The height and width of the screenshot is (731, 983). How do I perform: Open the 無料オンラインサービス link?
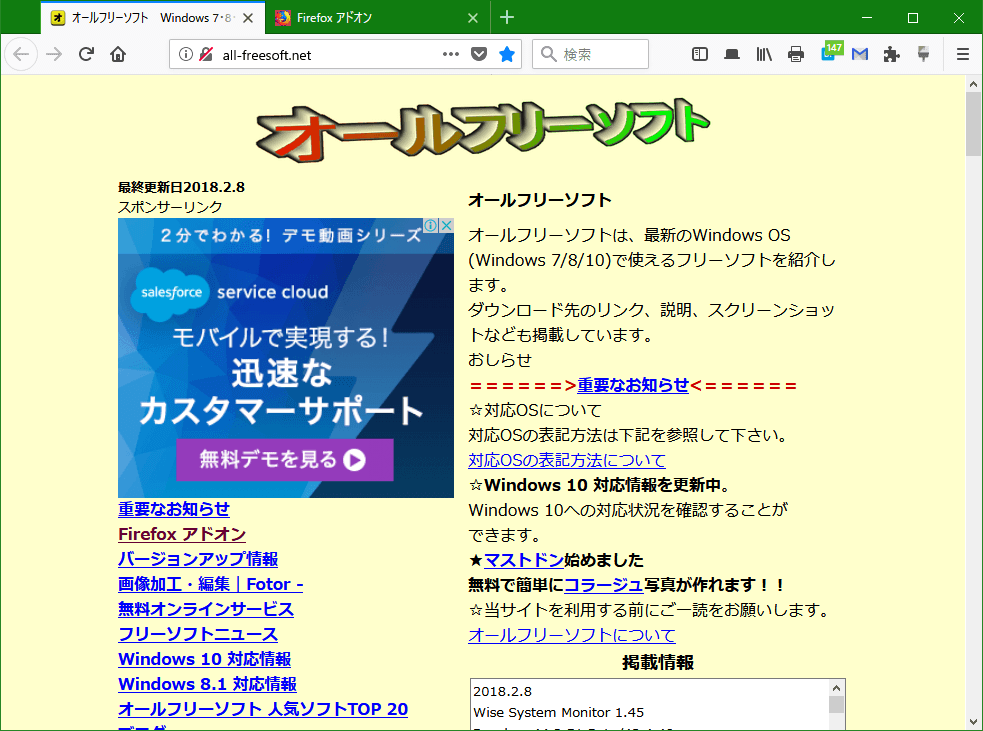[x=206, y=609]
